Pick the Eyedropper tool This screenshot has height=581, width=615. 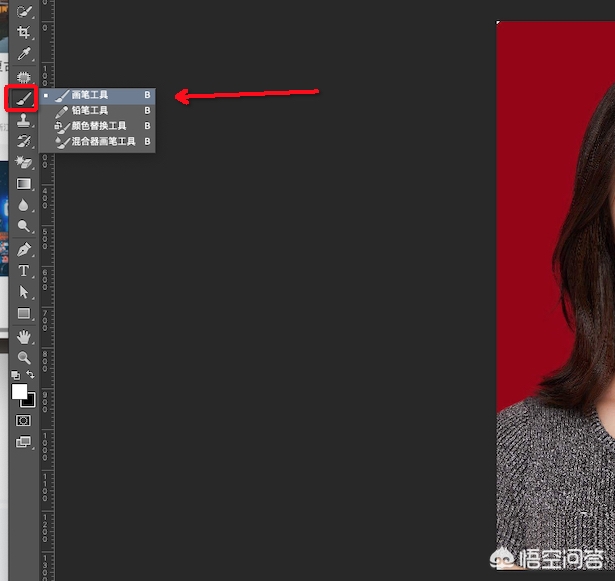pos(24,54)
